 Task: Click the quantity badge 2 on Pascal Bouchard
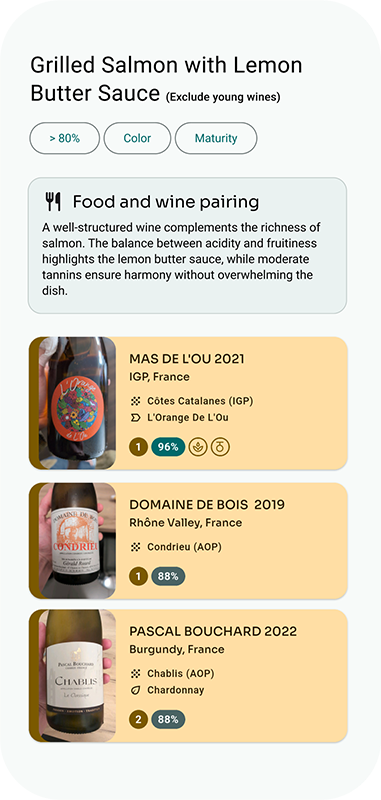click(x=138, y=720)
